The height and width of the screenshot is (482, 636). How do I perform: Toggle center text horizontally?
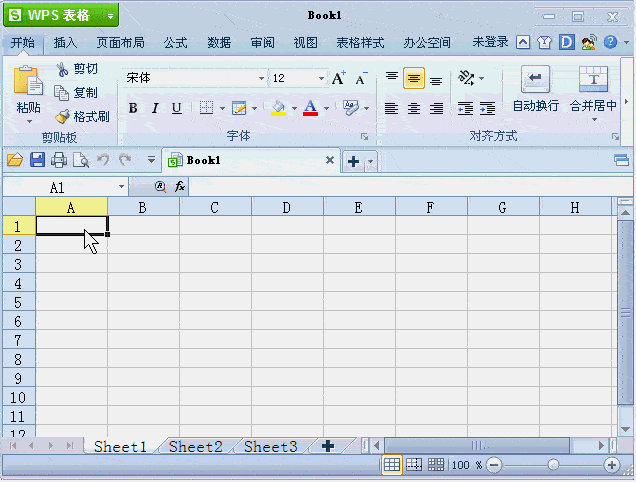[x=414, y=108]
